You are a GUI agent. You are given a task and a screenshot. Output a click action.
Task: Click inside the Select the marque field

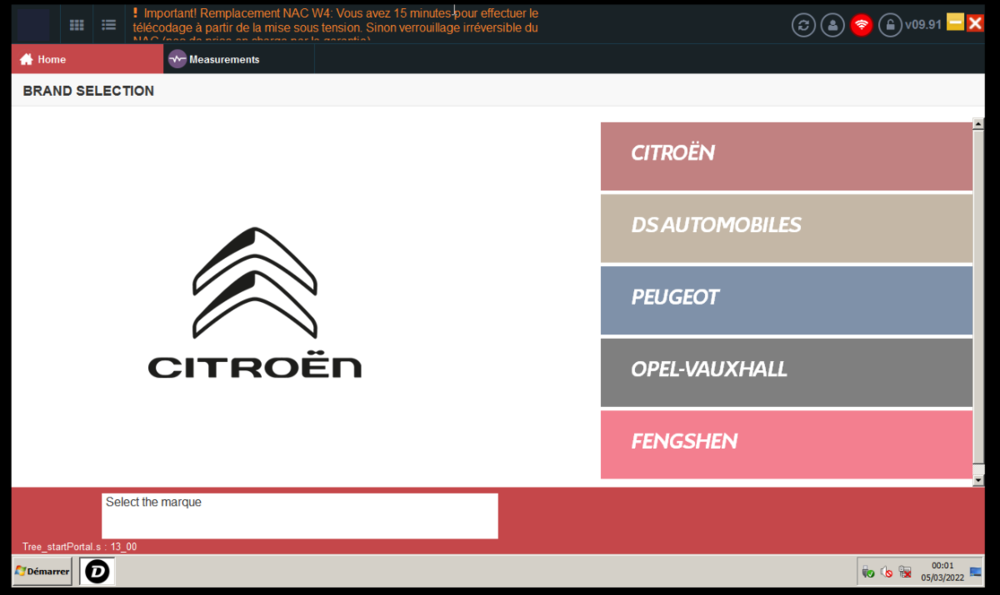click(299, 516)
